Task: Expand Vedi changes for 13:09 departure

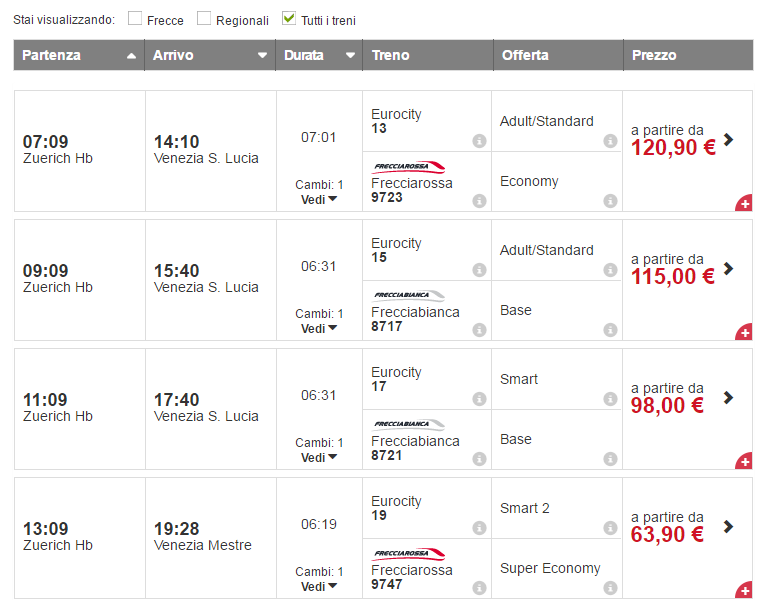Action: coord(319,586)
